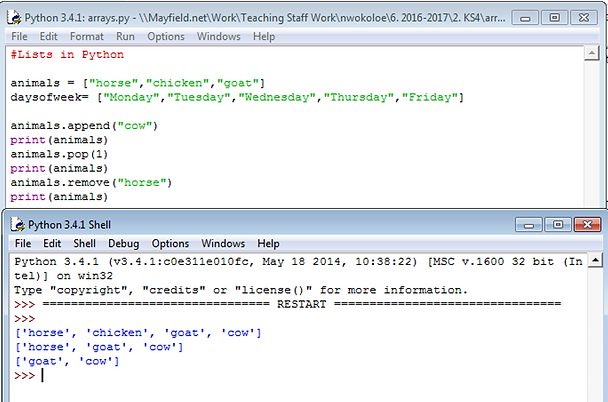Open the Edit menu in arrays.py editor
Viewport: 608px width, 402px height.
click(48, 36)
